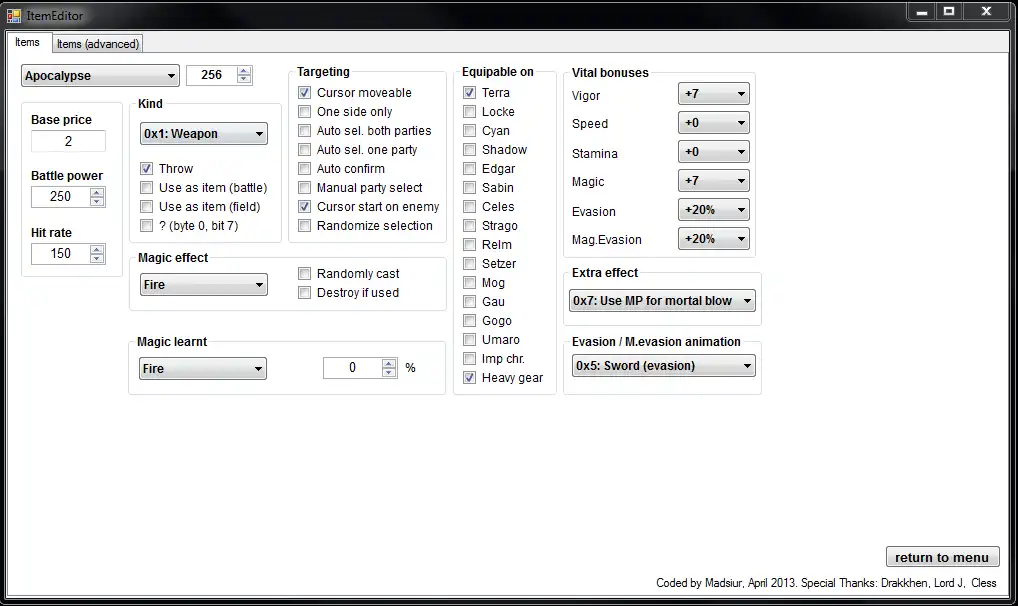Open the Stamina bonus dropdown

click(714, 152)
